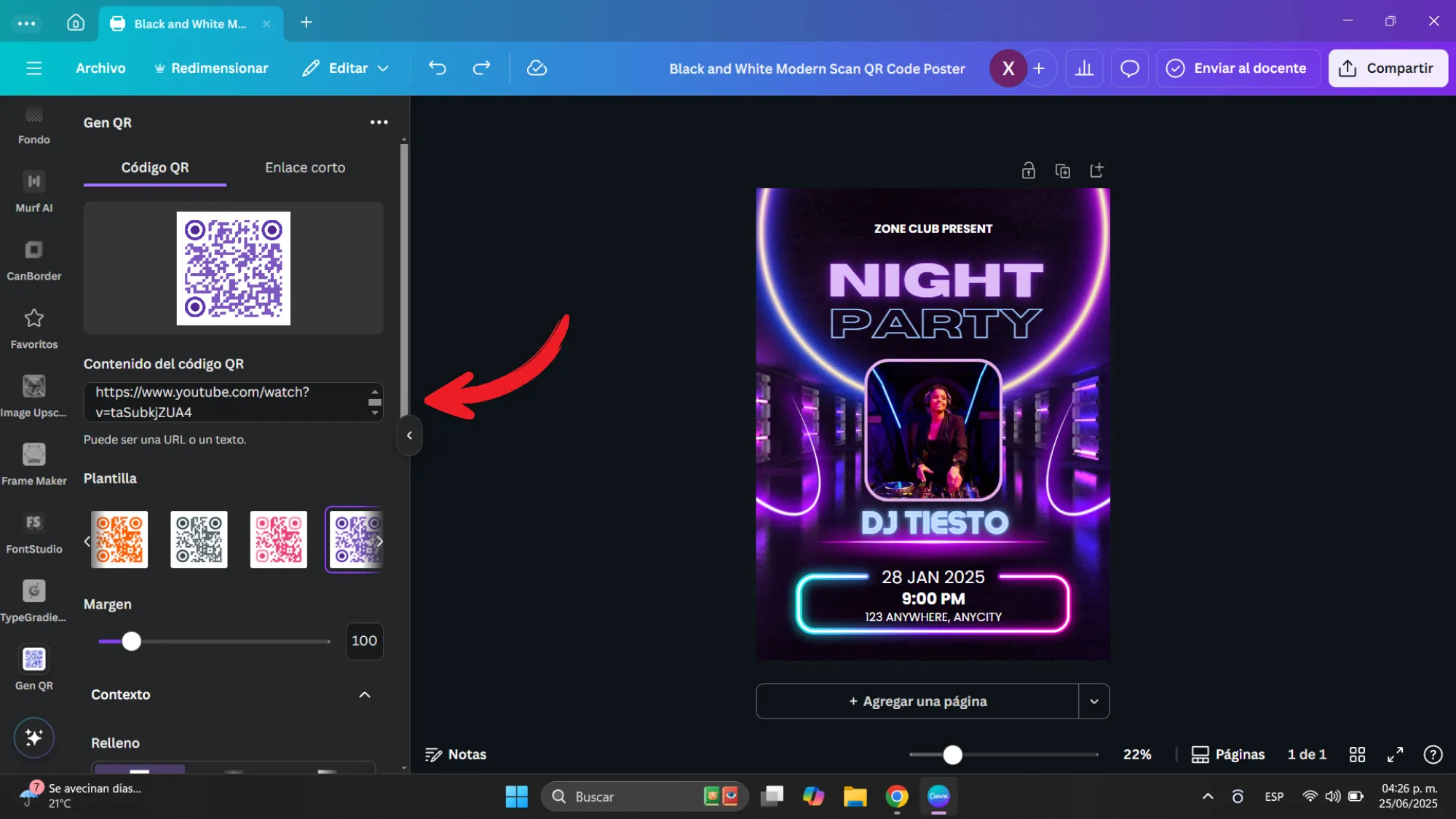Image resolution: width=1456 pixels, height=819 pixels.
Task: Show previous QR templates arrow
Action: pyautogui.click(x=87, y=541)
